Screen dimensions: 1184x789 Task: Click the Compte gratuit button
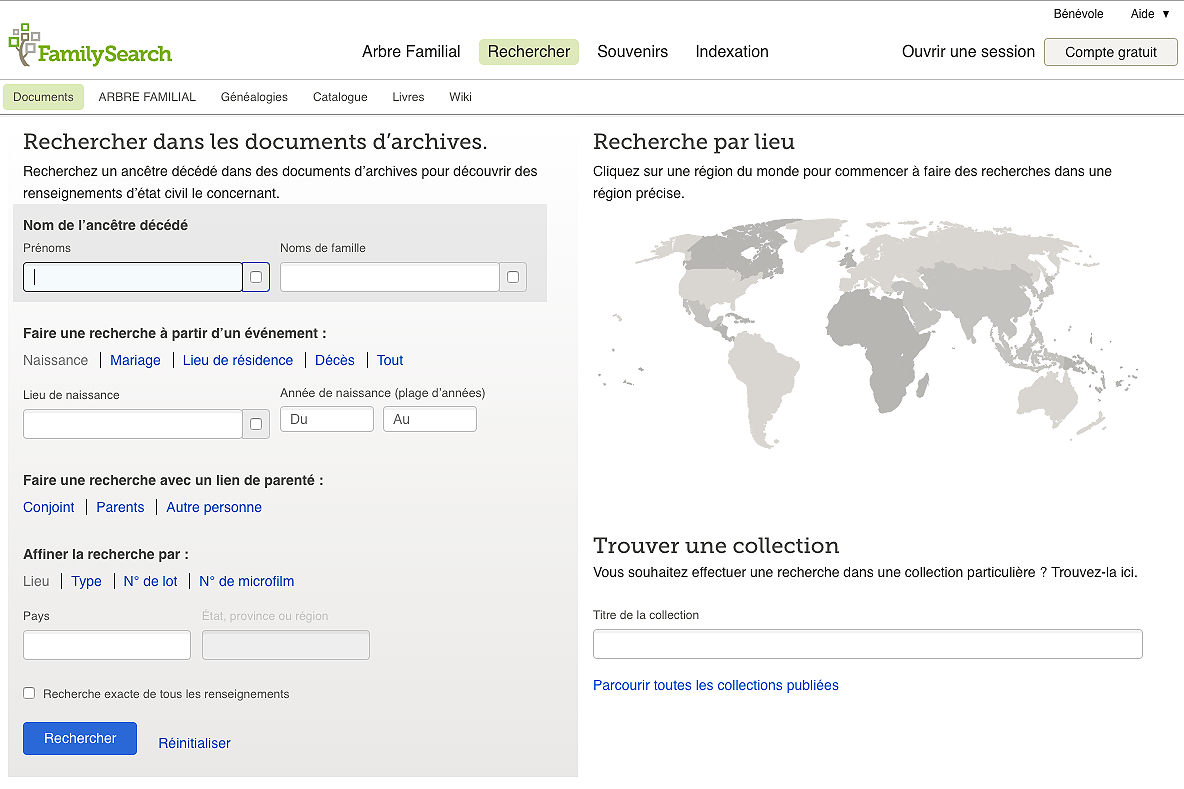coord(1111,52)
